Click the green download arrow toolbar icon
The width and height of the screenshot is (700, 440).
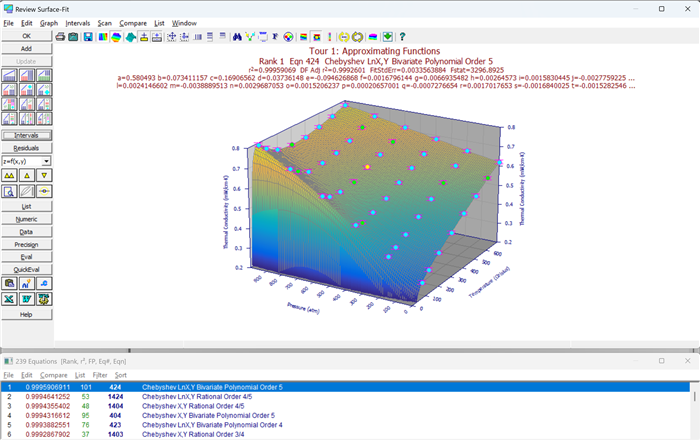pos(388,37)
